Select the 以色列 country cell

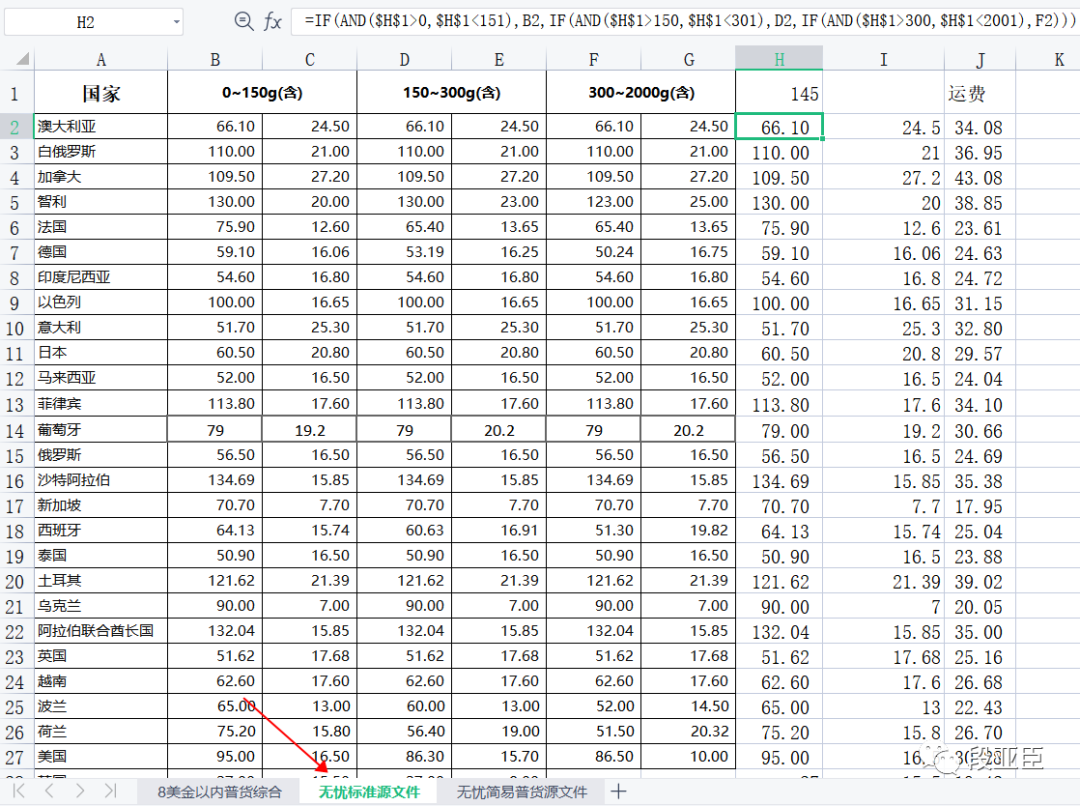coord(101,302)
